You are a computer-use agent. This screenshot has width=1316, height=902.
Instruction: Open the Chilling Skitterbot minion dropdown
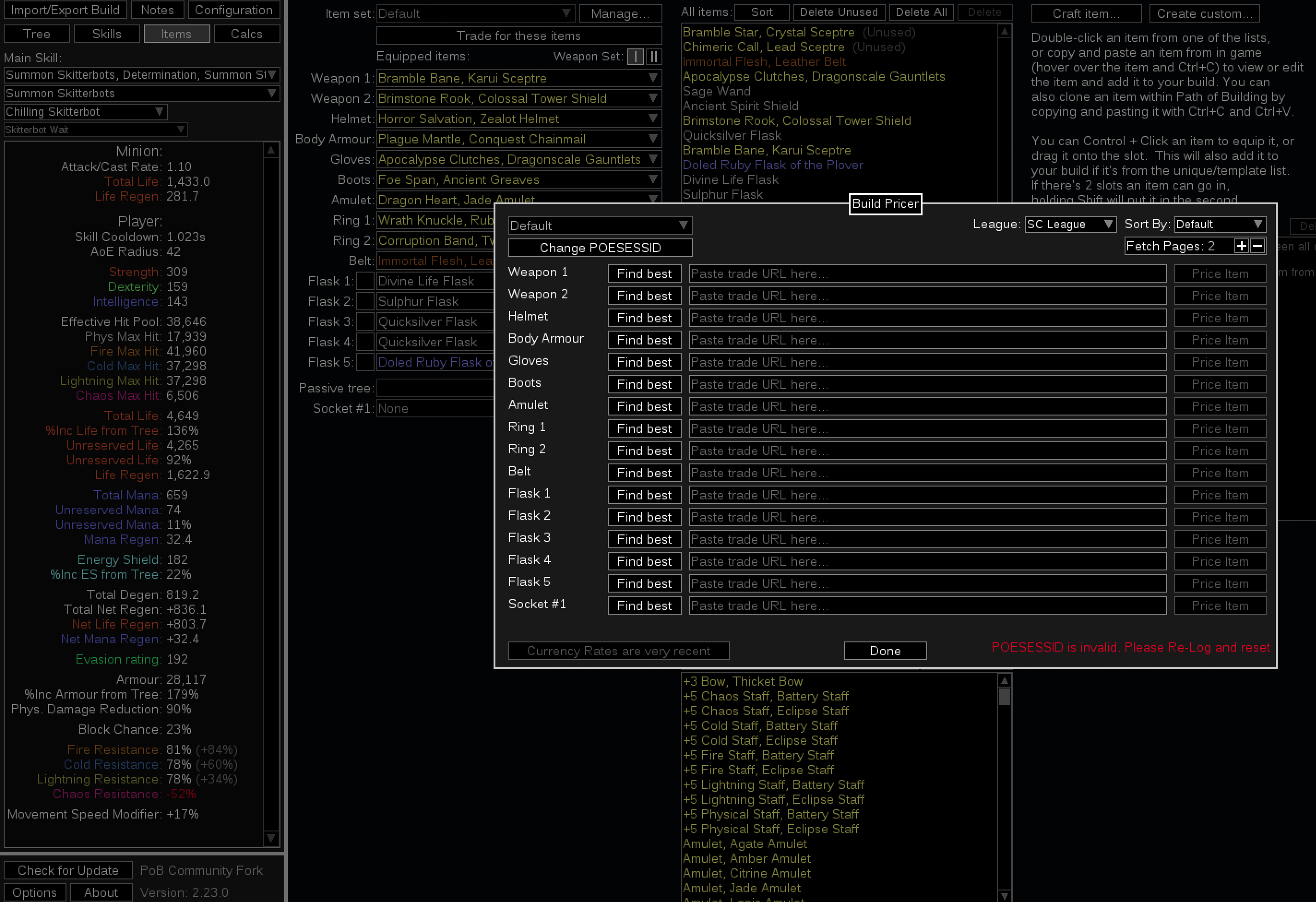coord(85,112)
